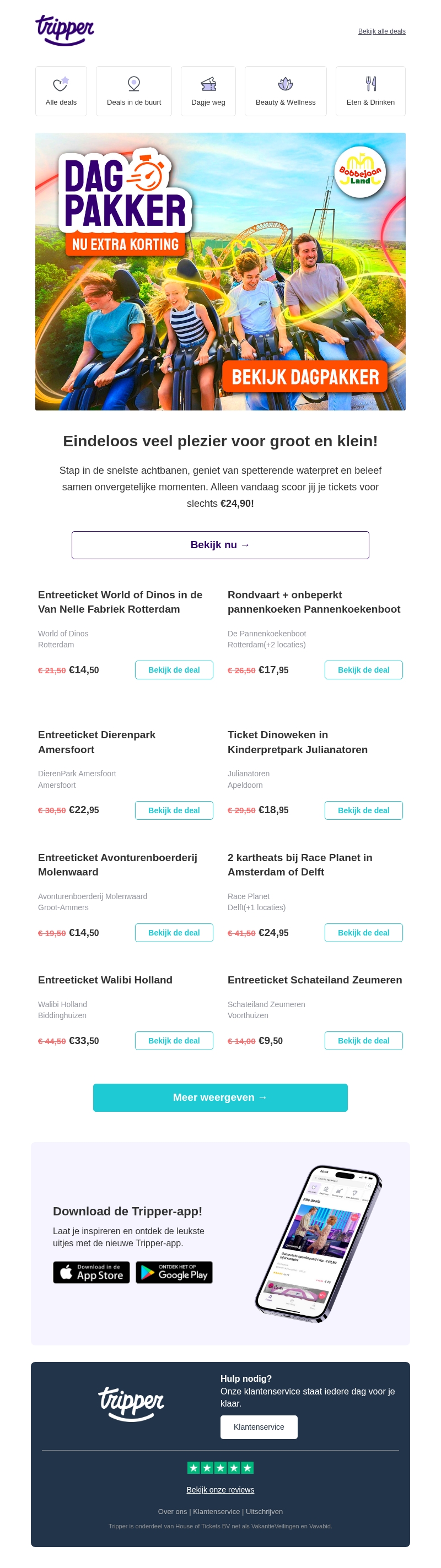Tap the Download in de App Store badge
This screenshot has width=441, height=1568.
92,1273
